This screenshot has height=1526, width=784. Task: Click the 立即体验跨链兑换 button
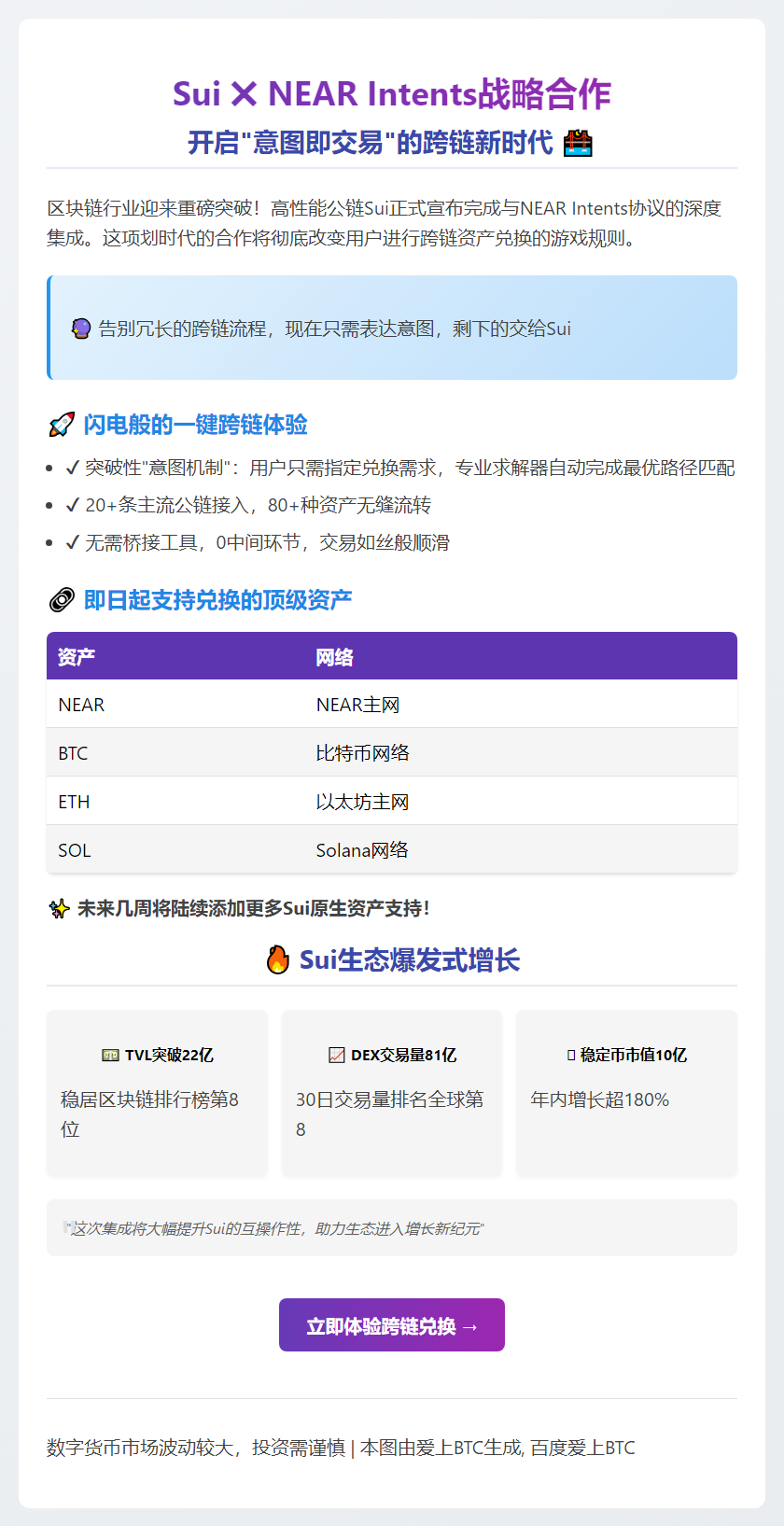[x=392, y=1325]
